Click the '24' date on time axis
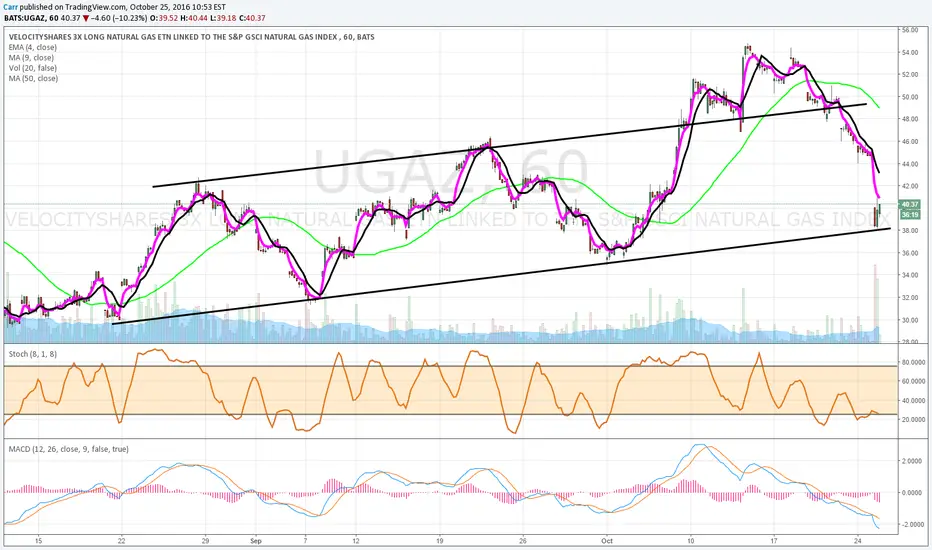Viewport: 932px width, 550px height. click(x=858, y=540)
